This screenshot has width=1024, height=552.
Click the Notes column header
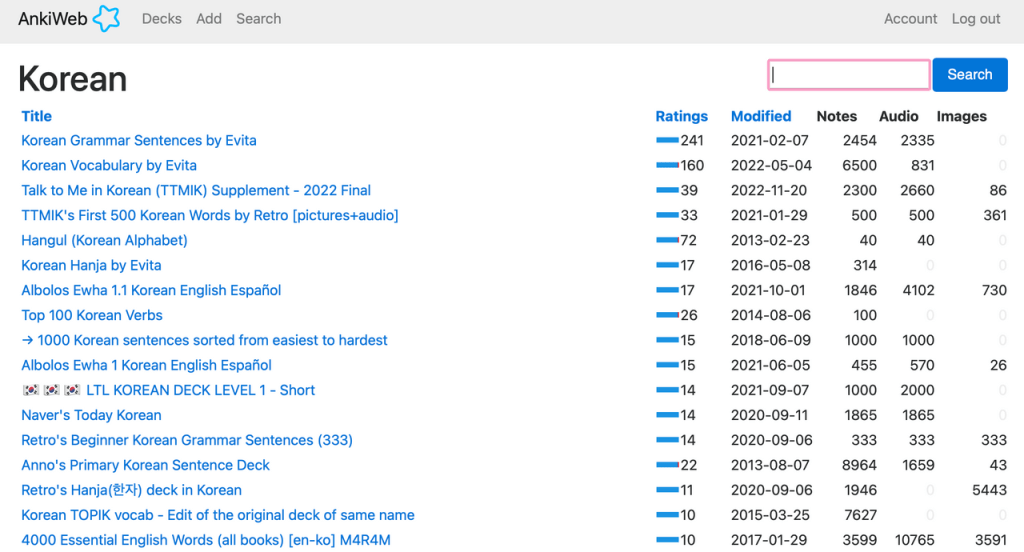[837, 116]
